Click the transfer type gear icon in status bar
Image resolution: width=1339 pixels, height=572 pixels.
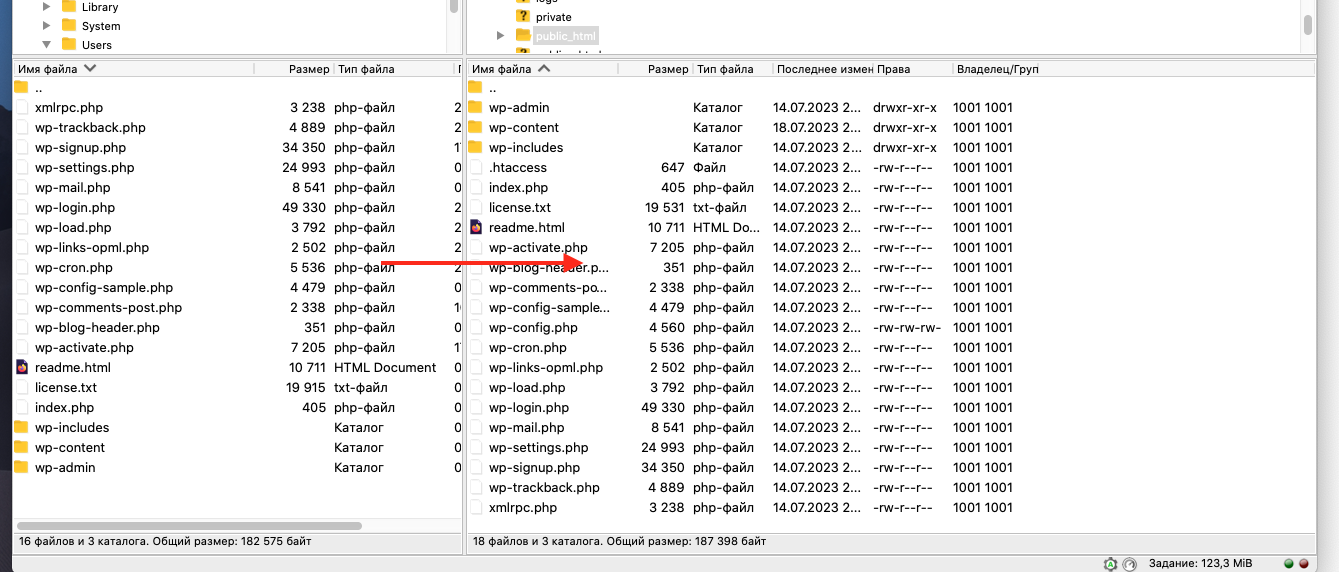point(1110,564)
